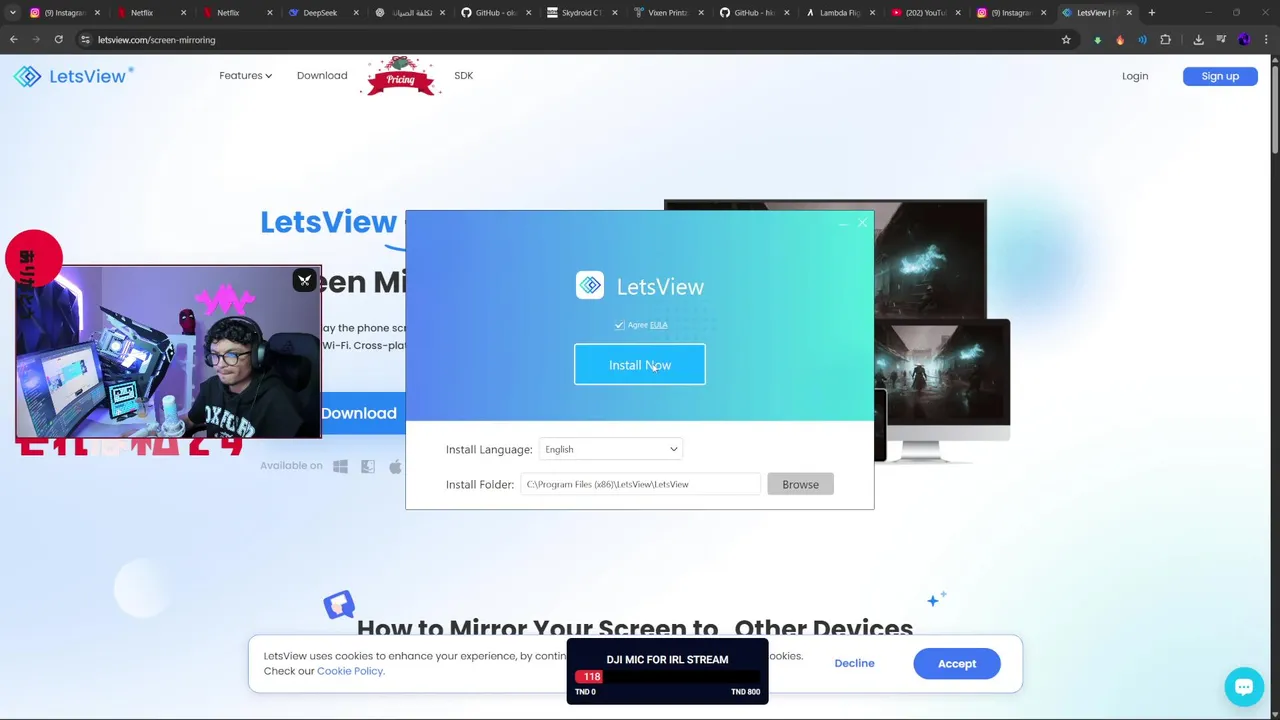Accept the cookies
Screen dimensions: 1280x720
click(957, 663)
